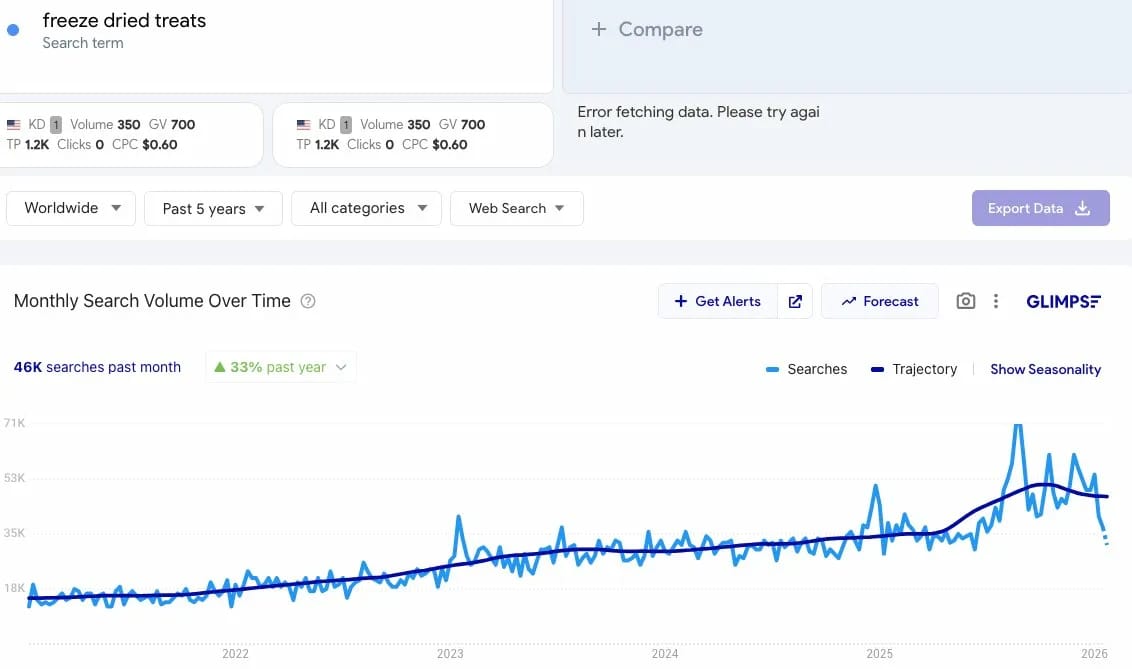Click the blue dot beside search term
The height and width of the screenshot is (669, 1132).
coord(13,30)
